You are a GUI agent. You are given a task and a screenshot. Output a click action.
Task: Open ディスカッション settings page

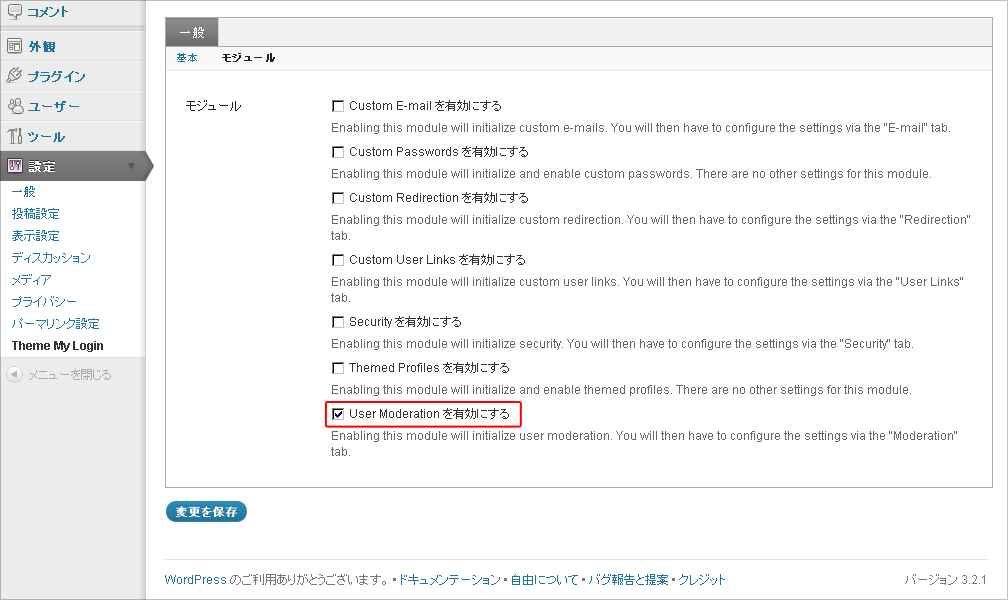click(x=51, y=257)
